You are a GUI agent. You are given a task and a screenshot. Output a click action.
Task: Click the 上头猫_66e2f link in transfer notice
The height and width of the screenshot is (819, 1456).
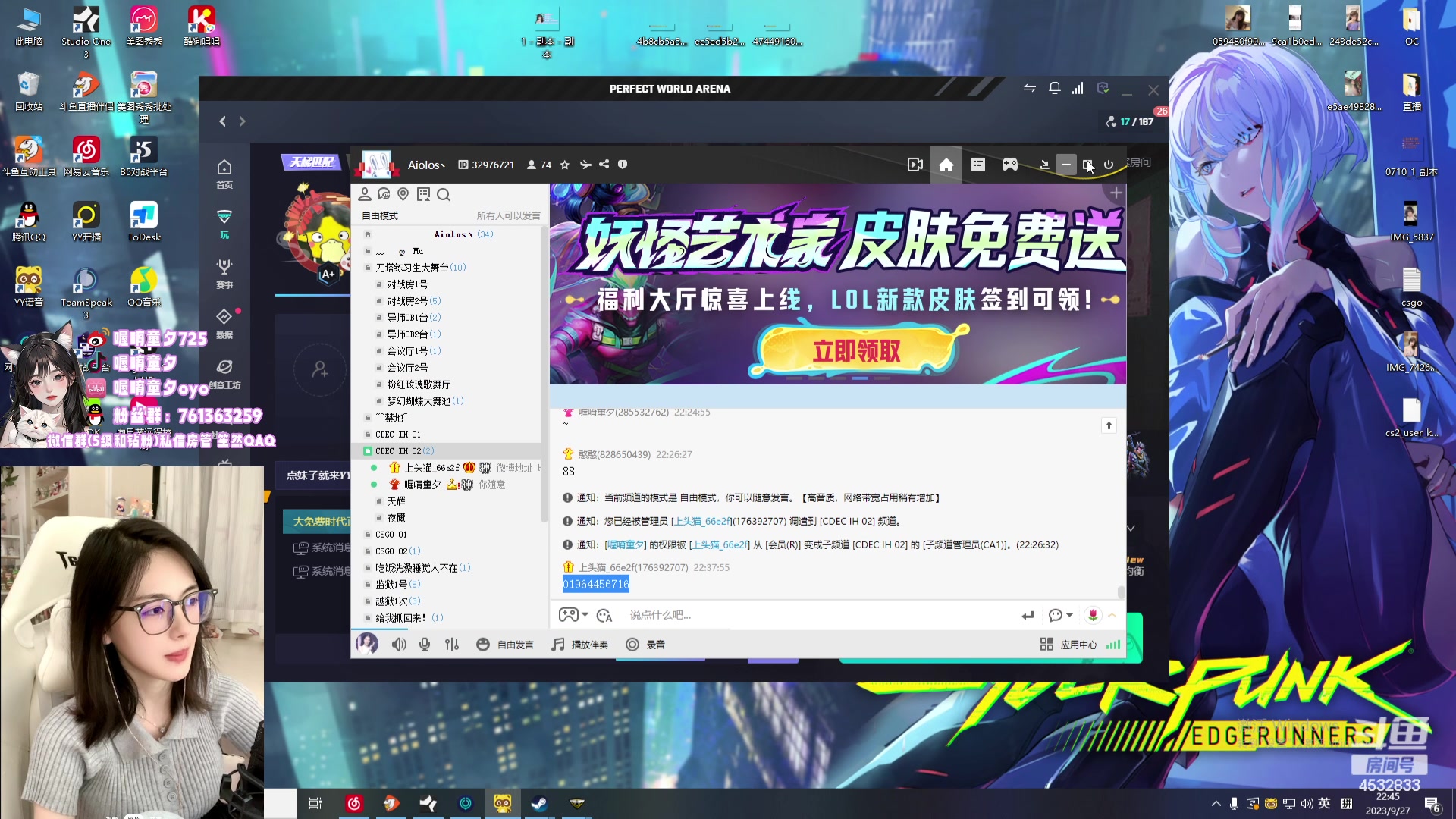(702, 522)
